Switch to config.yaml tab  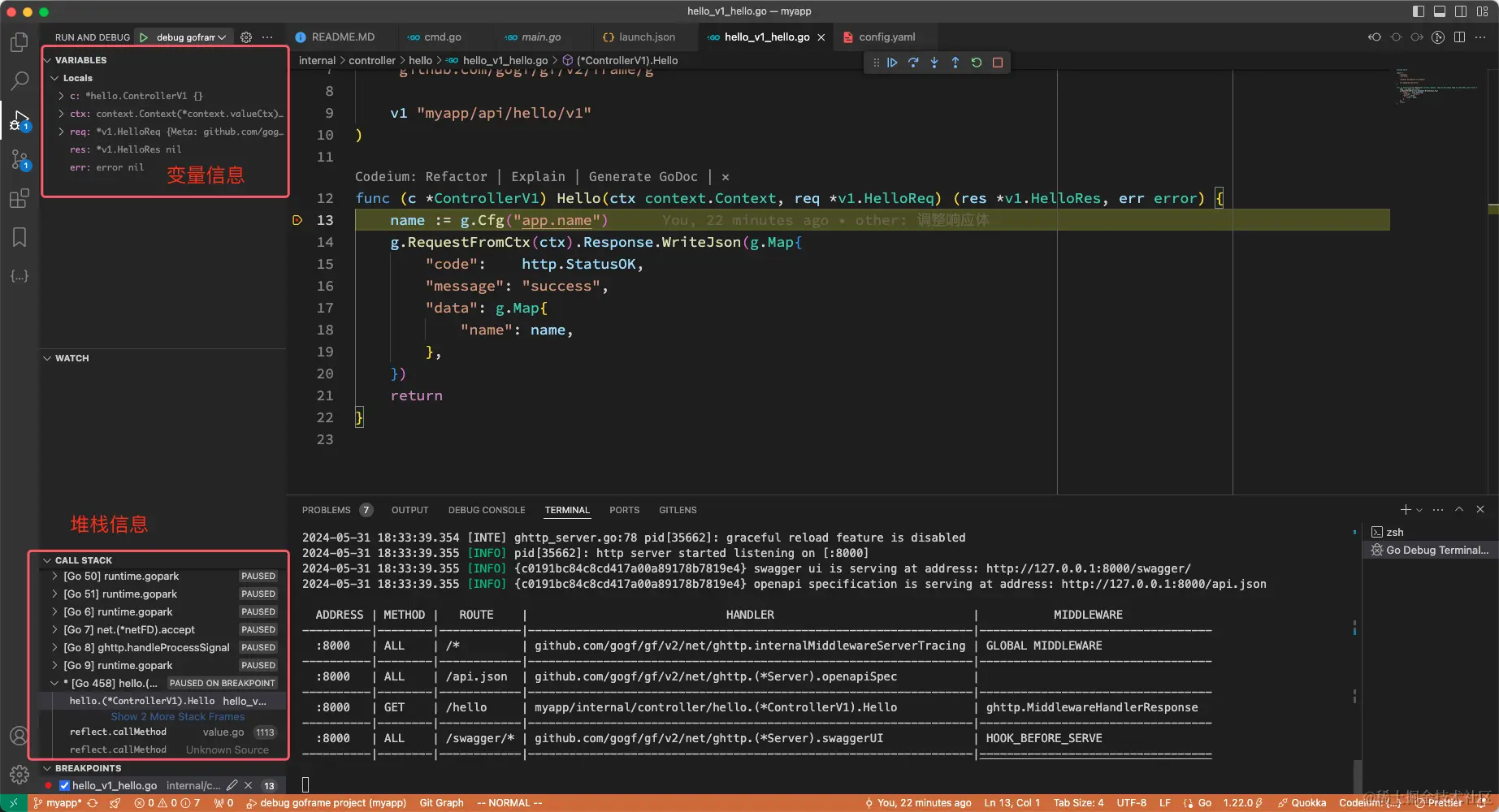(886, 37)
